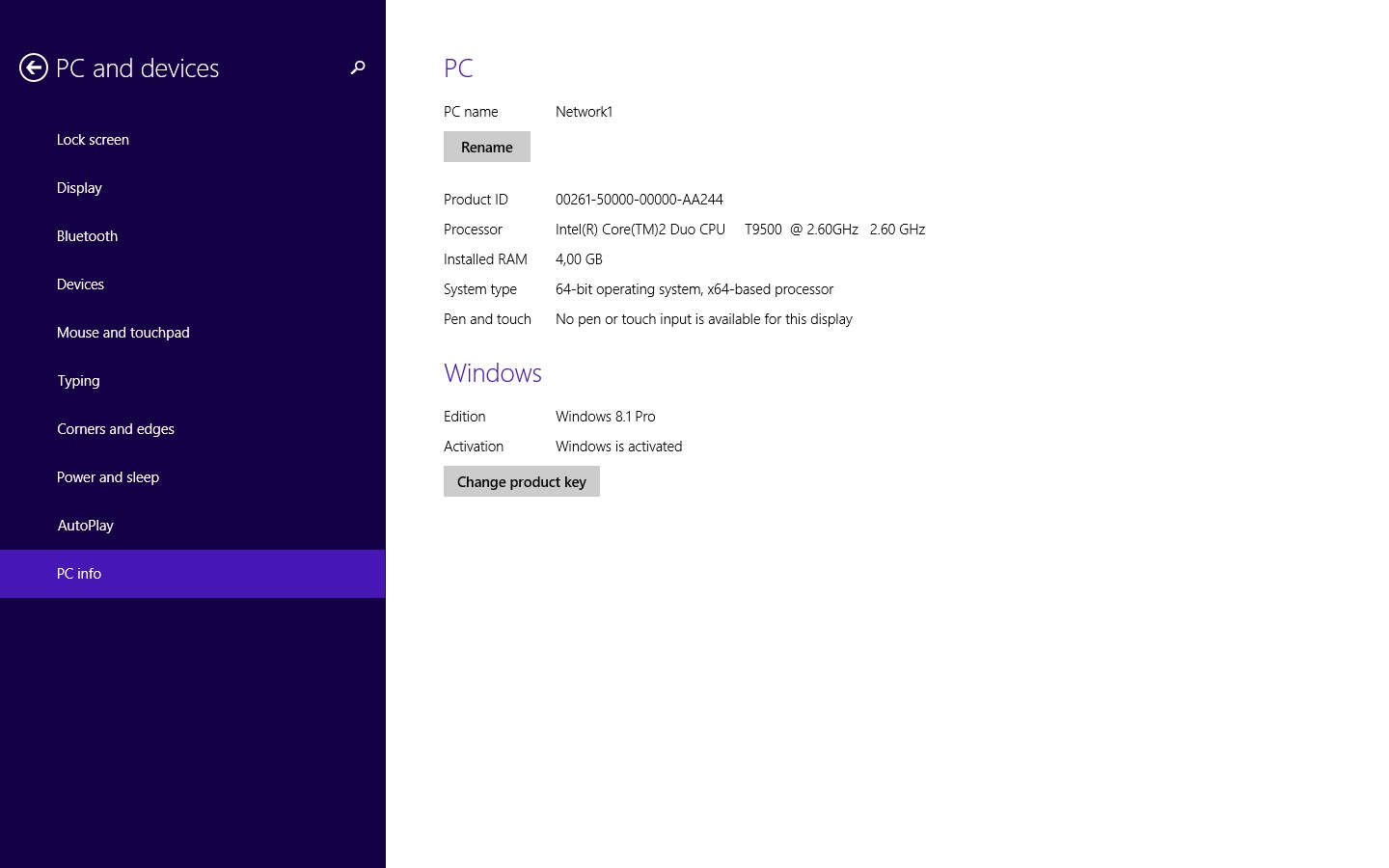Click the Installed RAM label
The image size is (1389, 868).
(x=485, y=259)
